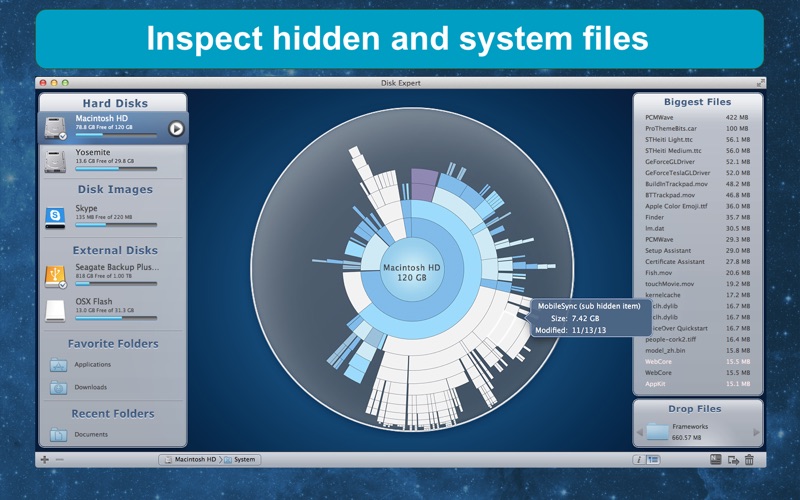Open the Skype disk image

(56, 215)
